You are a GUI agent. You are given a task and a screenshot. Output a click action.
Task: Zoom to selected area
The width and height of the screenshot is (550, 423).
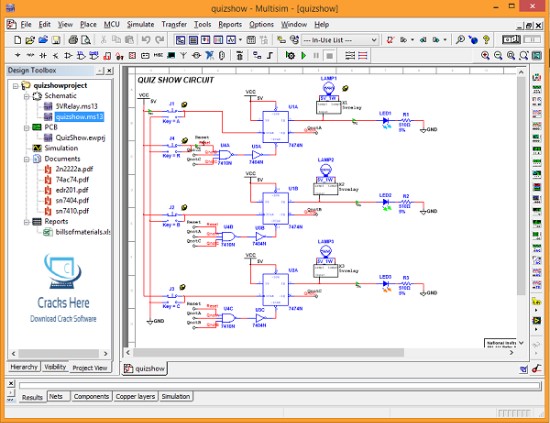[511, 55]
